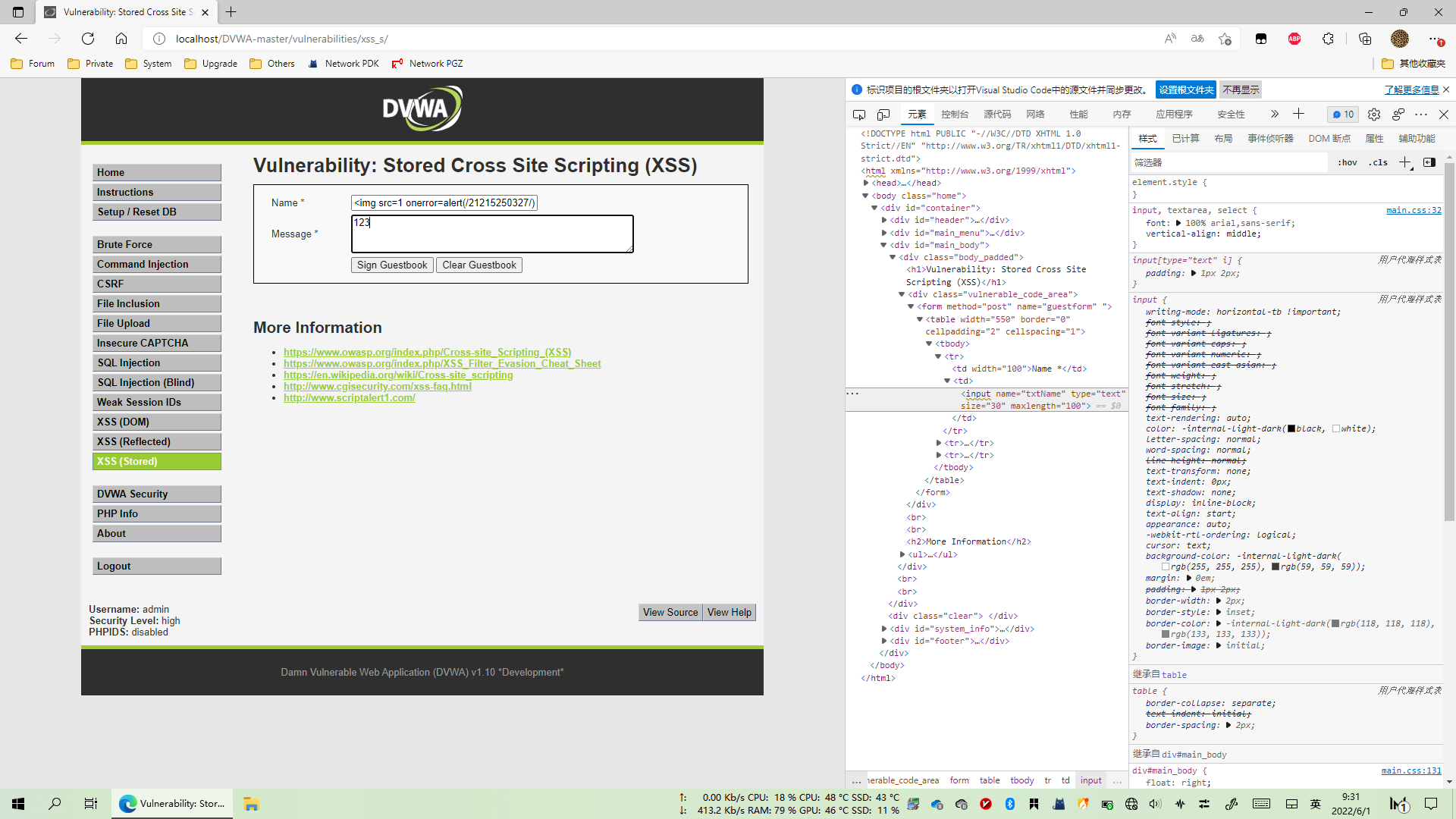Open the ABP Adblock Plus extension icon
Viewport: 1456px width, 819px height.
coord(1294,39)
